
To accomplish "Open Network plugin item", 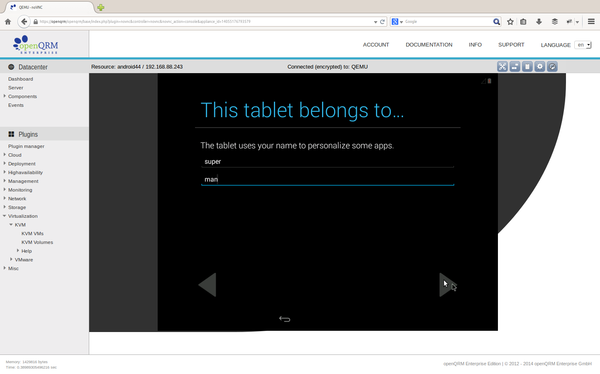I will tap(17, 199).
